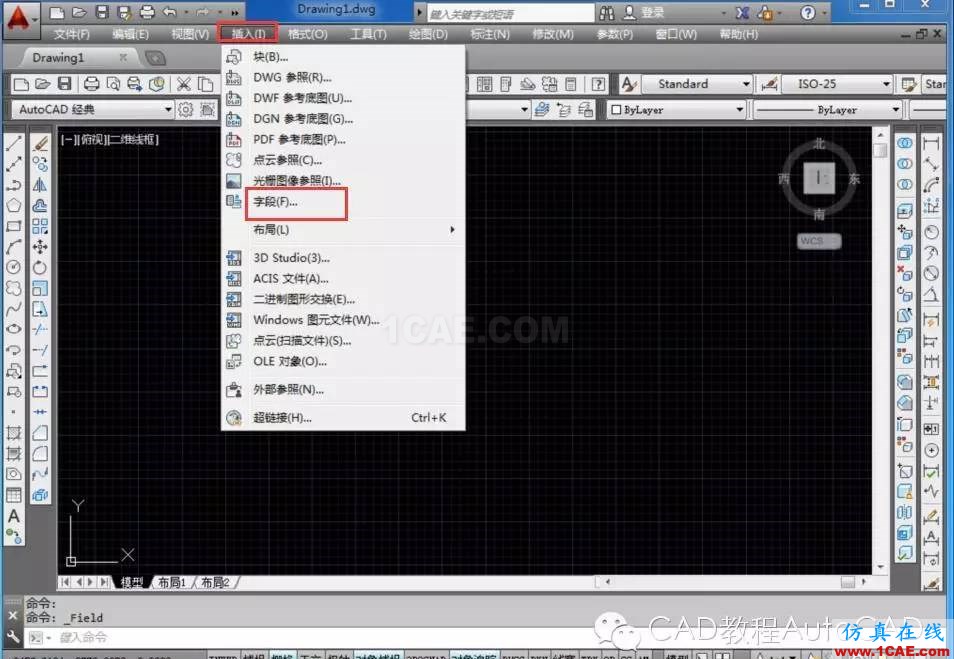This screenshot has width=954, height=659.
Task: Choose 外部参照(N)... menu entry
Action: click(x=344, y=389)
